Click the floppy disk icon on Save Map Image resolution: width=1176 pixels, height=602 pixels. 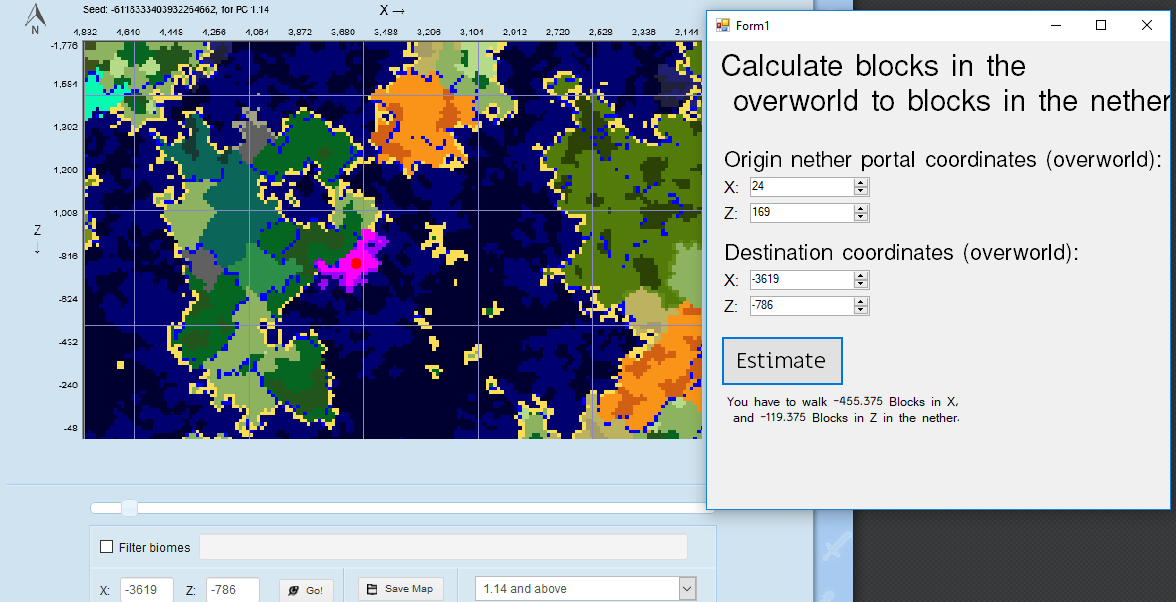click(x=370, y=589)
